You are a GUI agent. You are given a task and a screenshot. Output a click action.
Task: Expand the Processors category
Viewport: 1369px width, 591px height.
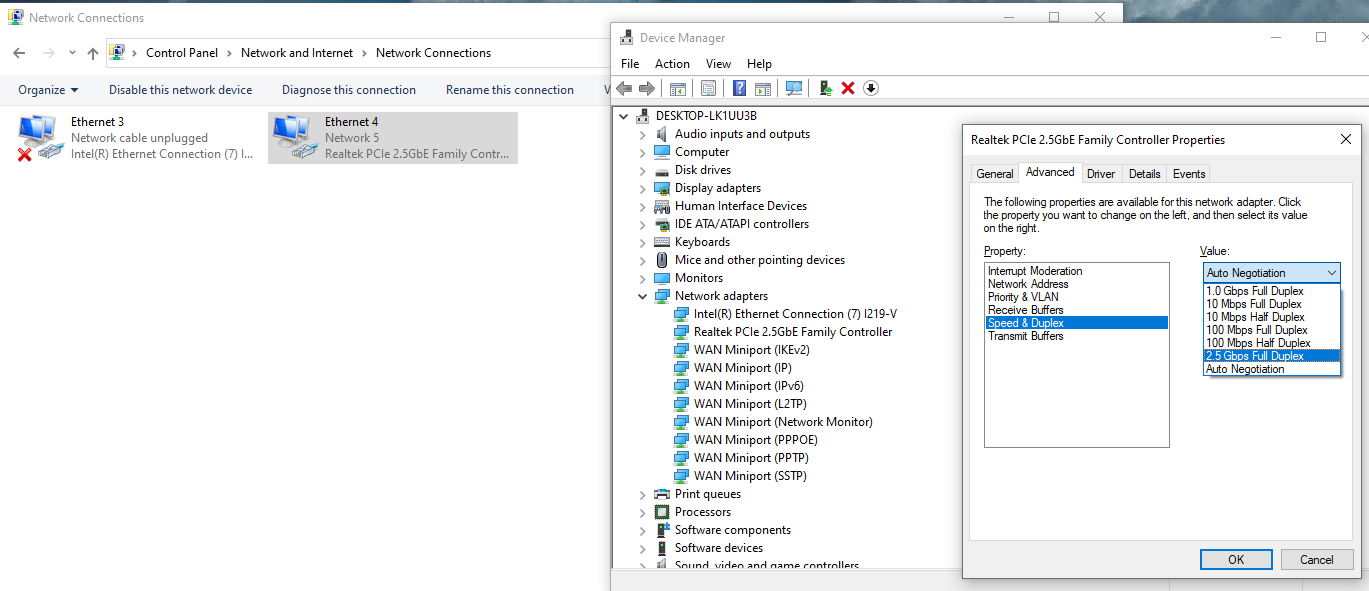(x=643, y=512)
